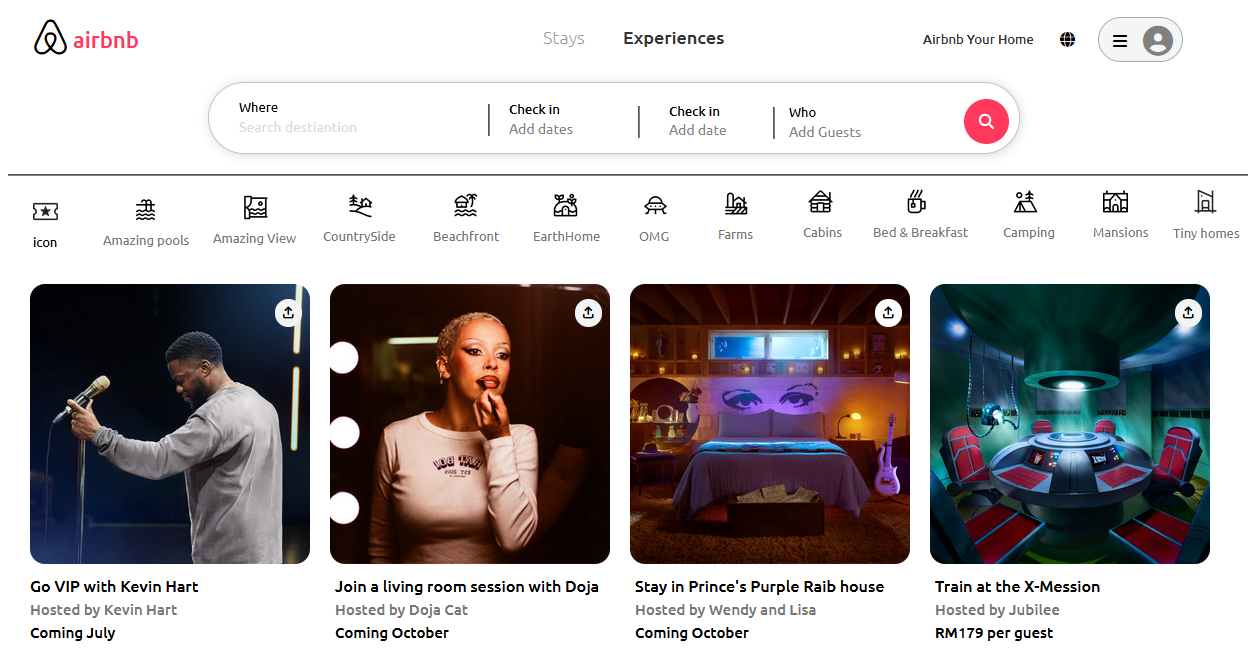This screenshot has width=1248, height=669.
Task: Click the red search magnifier button
Action: pos(985,121)
